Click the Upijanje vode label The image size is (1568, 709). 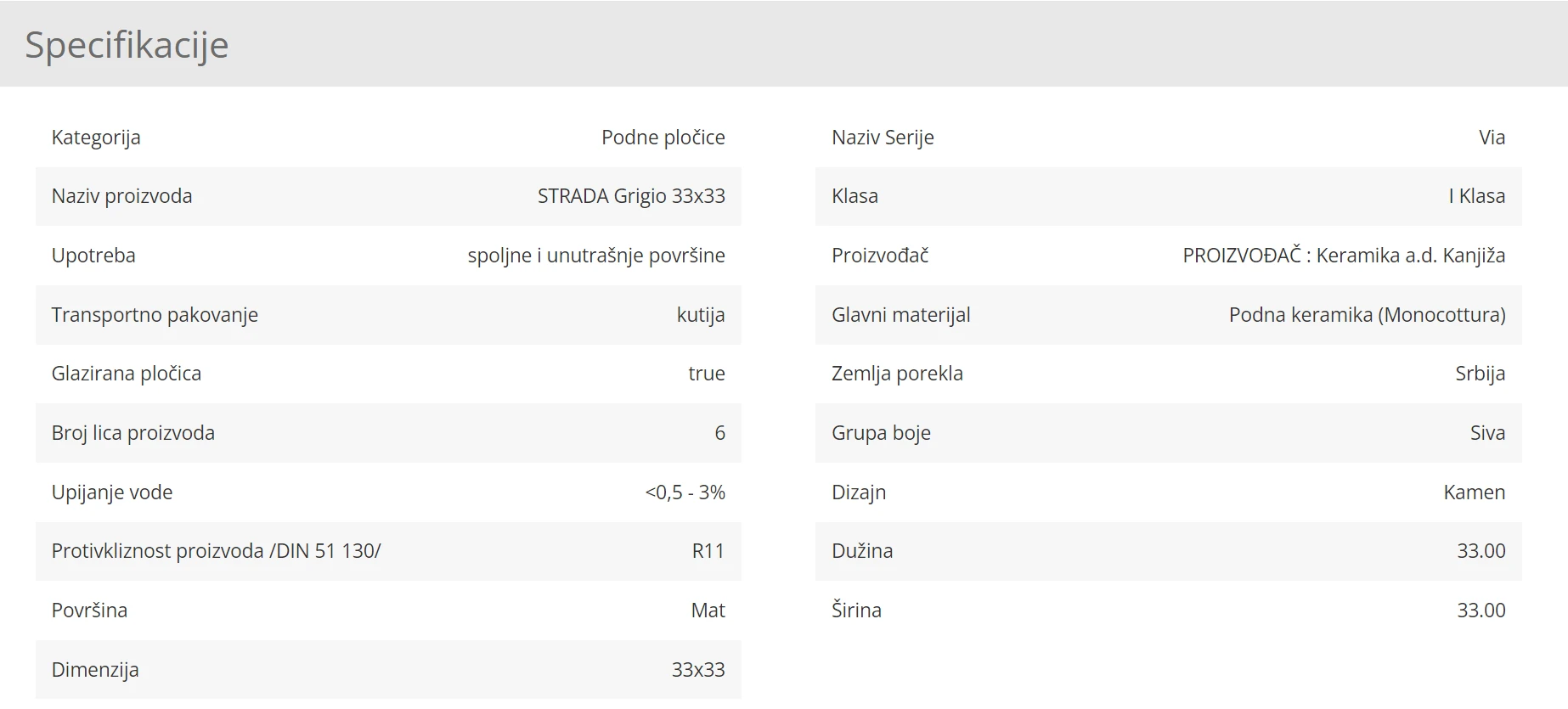pos(112,492)
